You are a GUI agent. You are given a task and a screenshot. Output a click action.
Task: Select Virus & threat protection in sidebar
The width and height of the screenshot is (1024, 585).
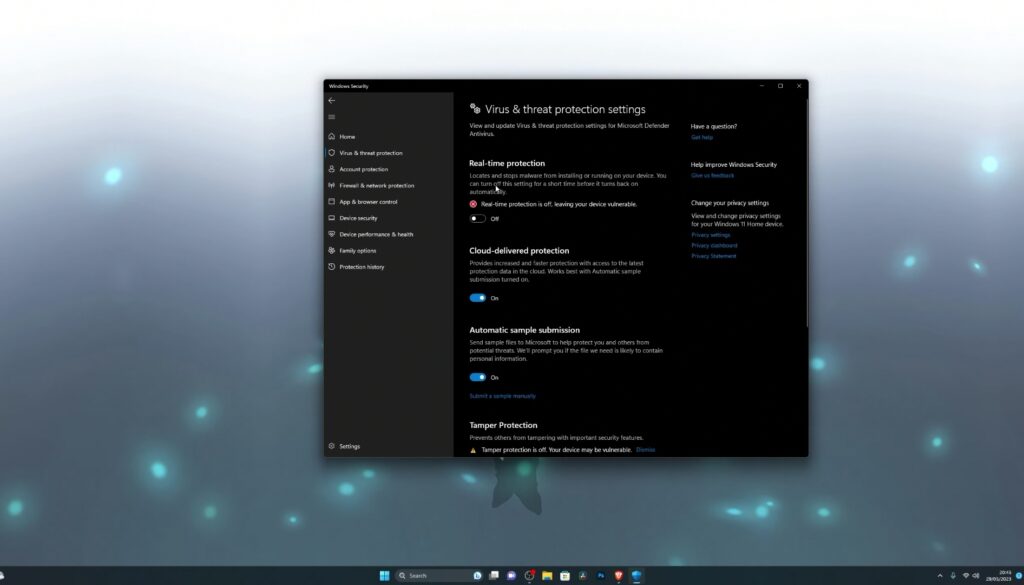coord(370,153)
